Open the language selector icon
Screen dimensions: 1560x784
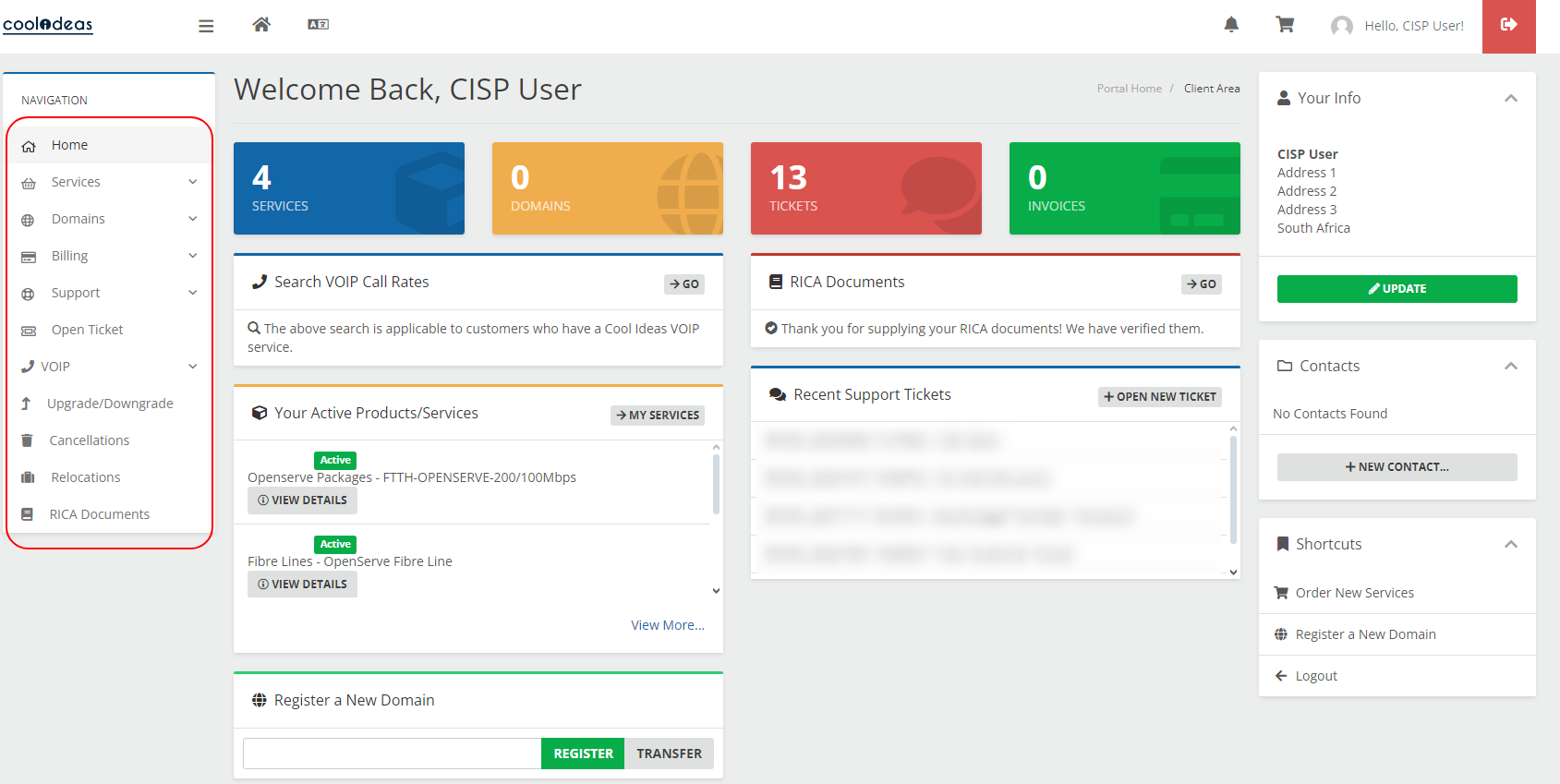point(319,24)
